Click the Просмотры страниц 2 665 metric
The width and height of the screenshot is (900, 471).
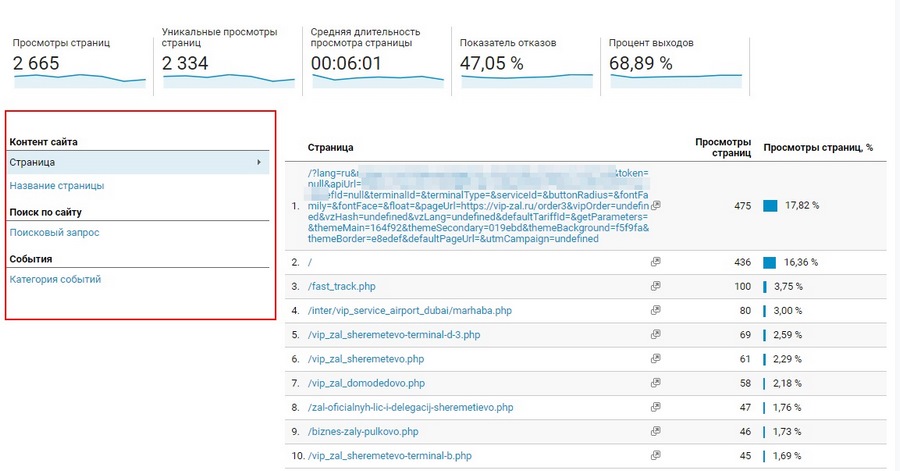(79, 63)
